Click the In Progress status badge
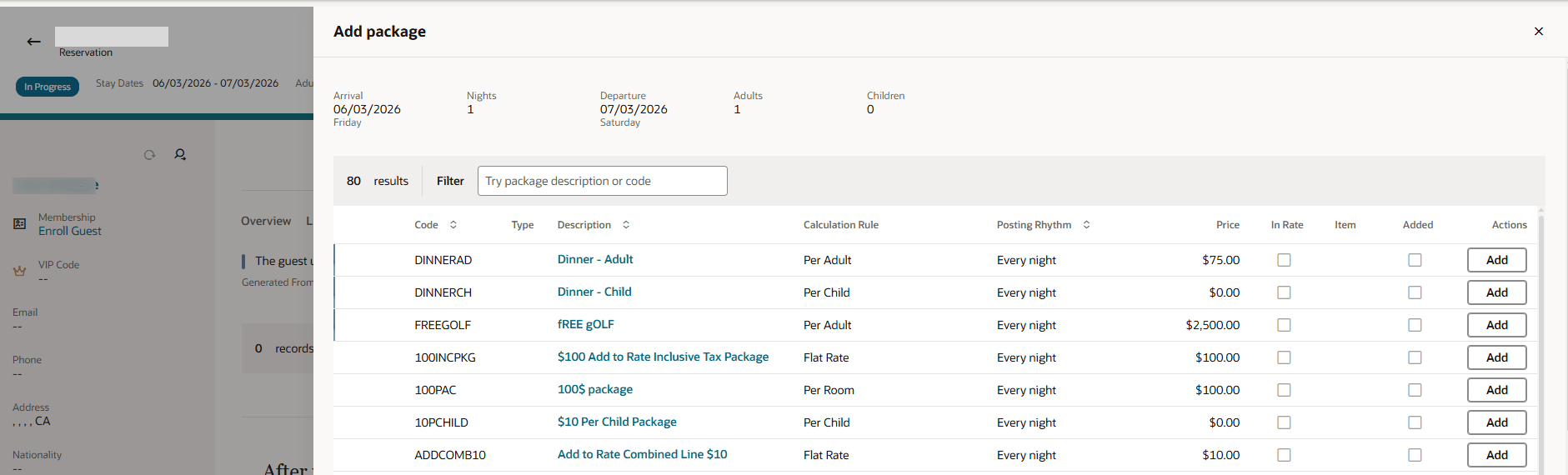Screen dimensions: 1568x475 [x=48, y=87]
